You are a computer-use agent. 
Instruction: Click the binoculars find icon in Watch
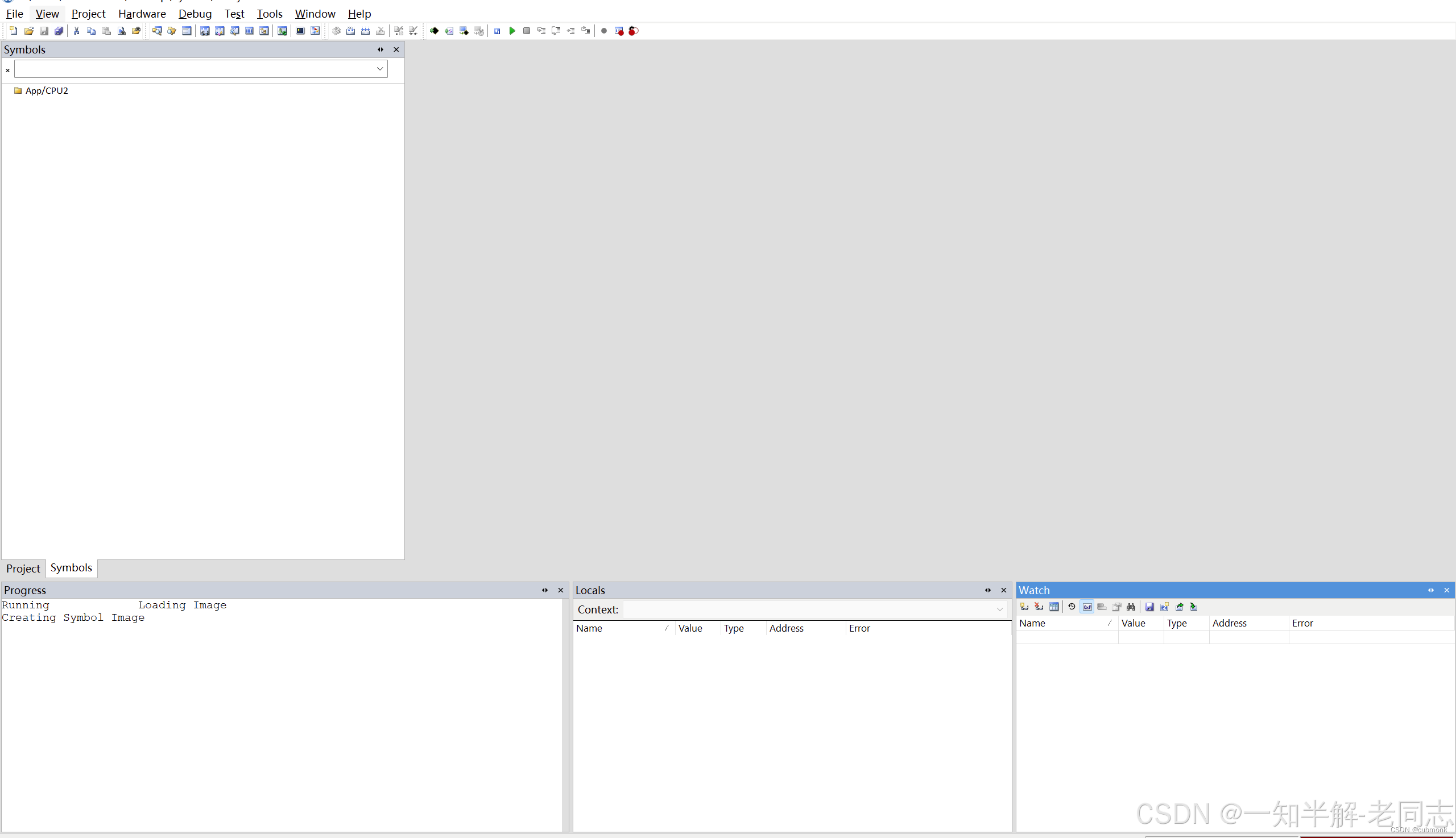pos(1131,607)
